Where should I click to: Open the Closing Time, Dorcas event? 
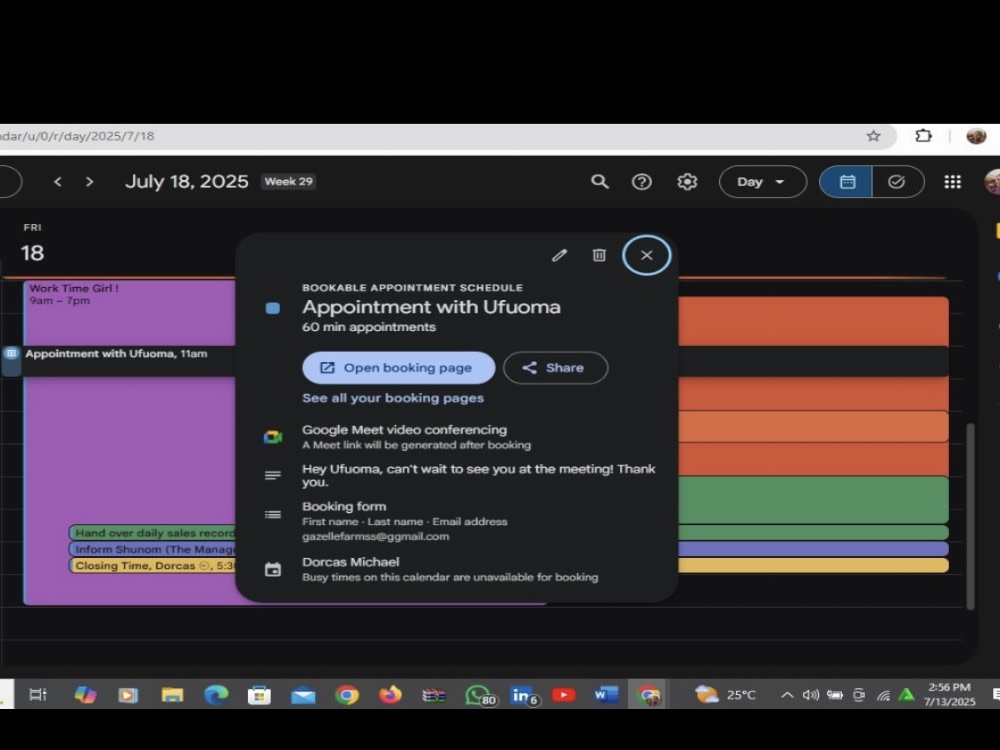pyautogui.click(x=152, y=566)
